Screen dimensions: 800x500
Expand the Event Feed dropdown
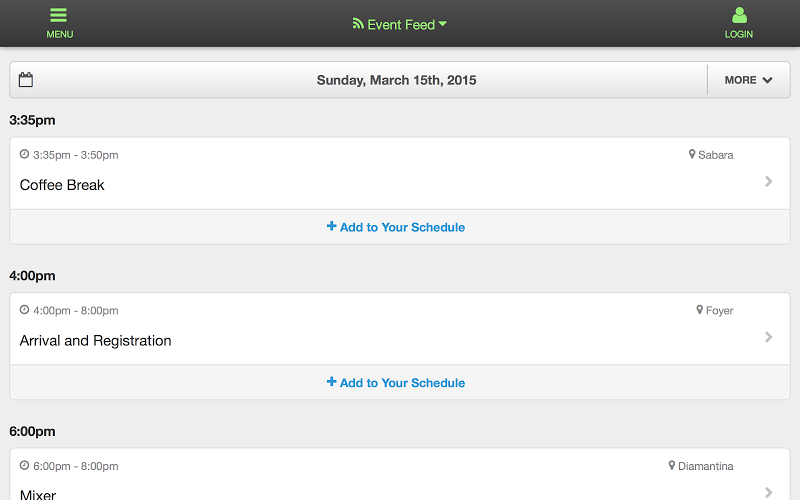443,24
